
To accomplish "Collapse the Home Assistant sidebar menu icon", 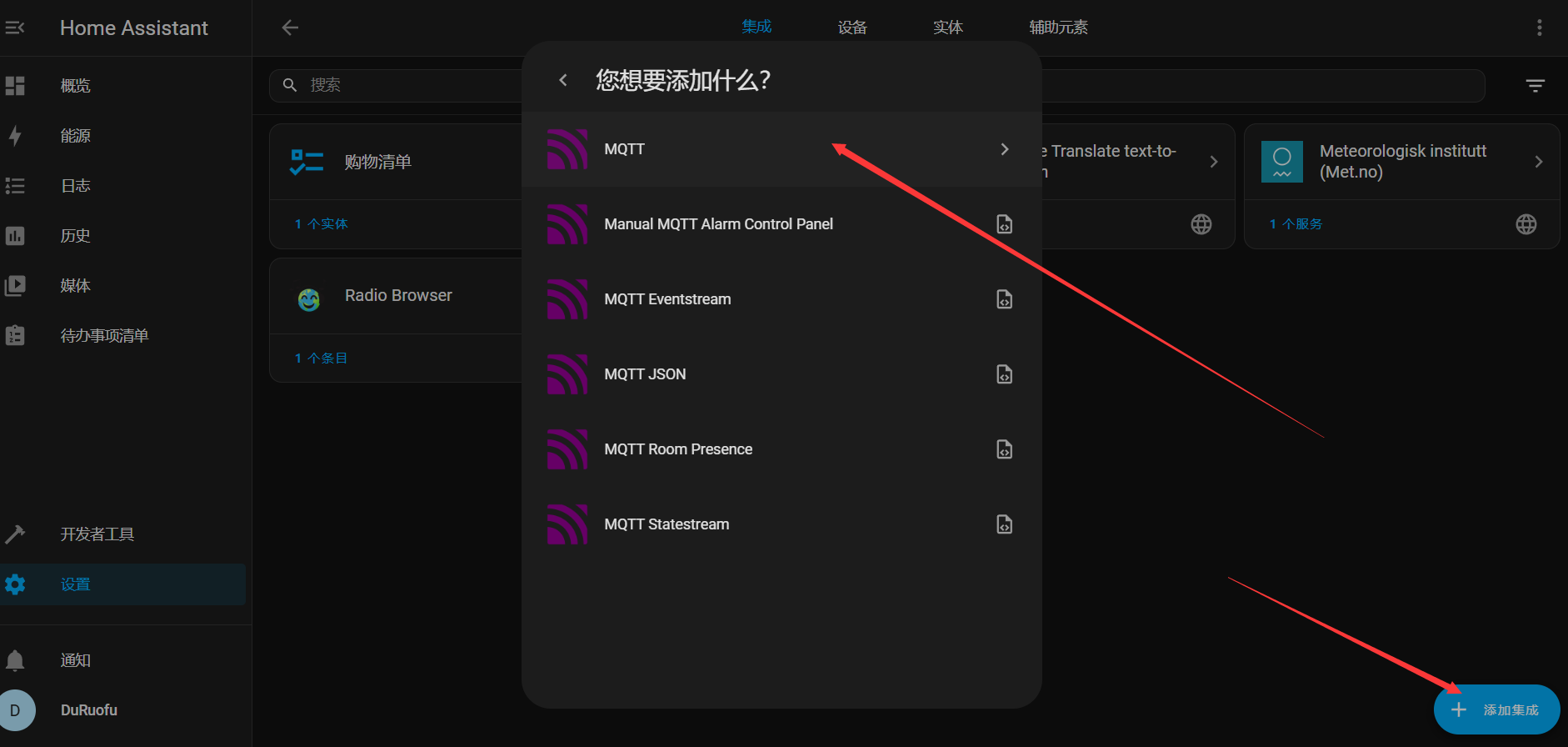I will click(x=15, y=28).
